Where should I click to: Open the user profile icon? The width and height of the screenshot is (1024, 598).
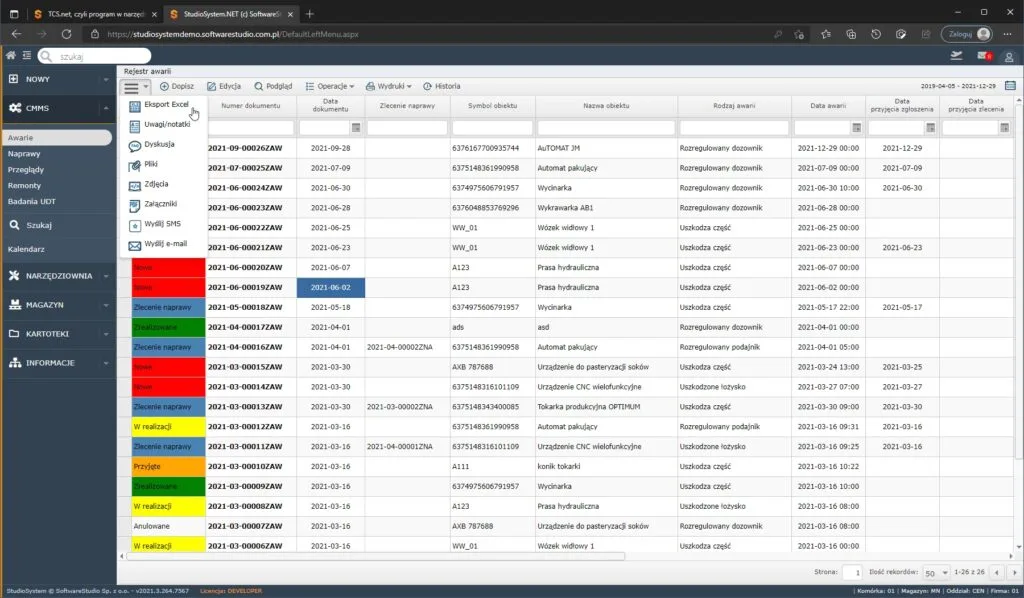pyautogui.click(x=1009, y=57)
